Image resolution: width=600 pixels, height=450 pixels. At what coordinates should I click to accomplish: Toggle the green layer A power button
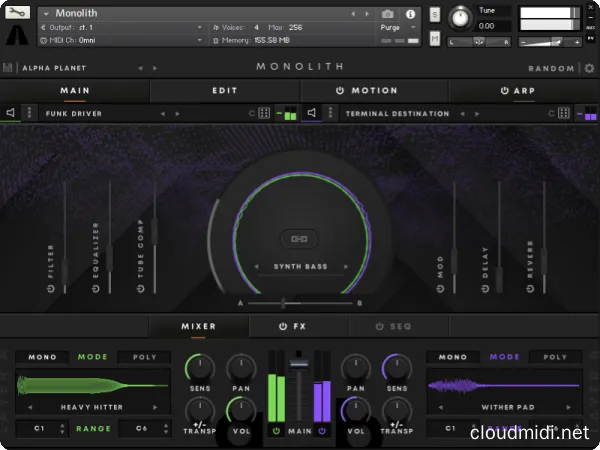click(x=276, y=431)
